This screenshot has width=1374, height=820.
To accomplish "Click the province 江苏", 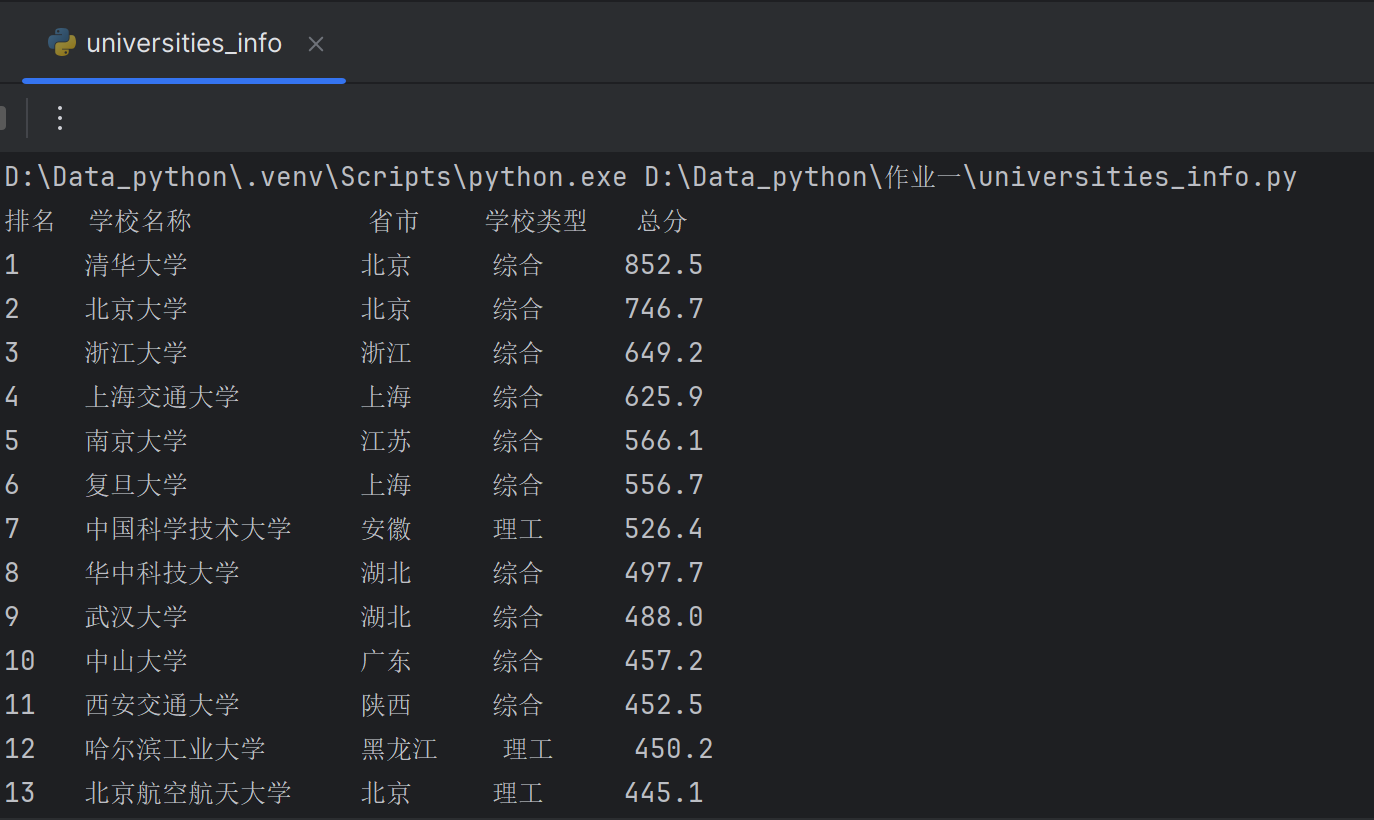I will pos(386,441).
